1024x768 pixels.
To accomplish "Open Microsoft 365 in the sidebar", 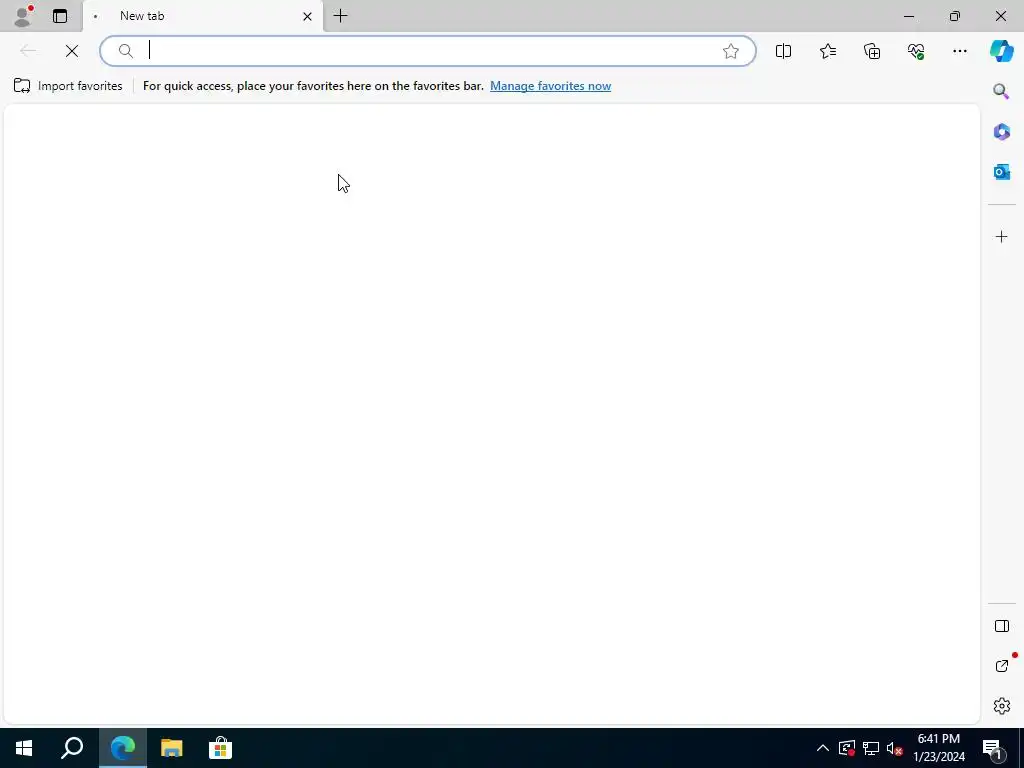I will click(1001, 132).
